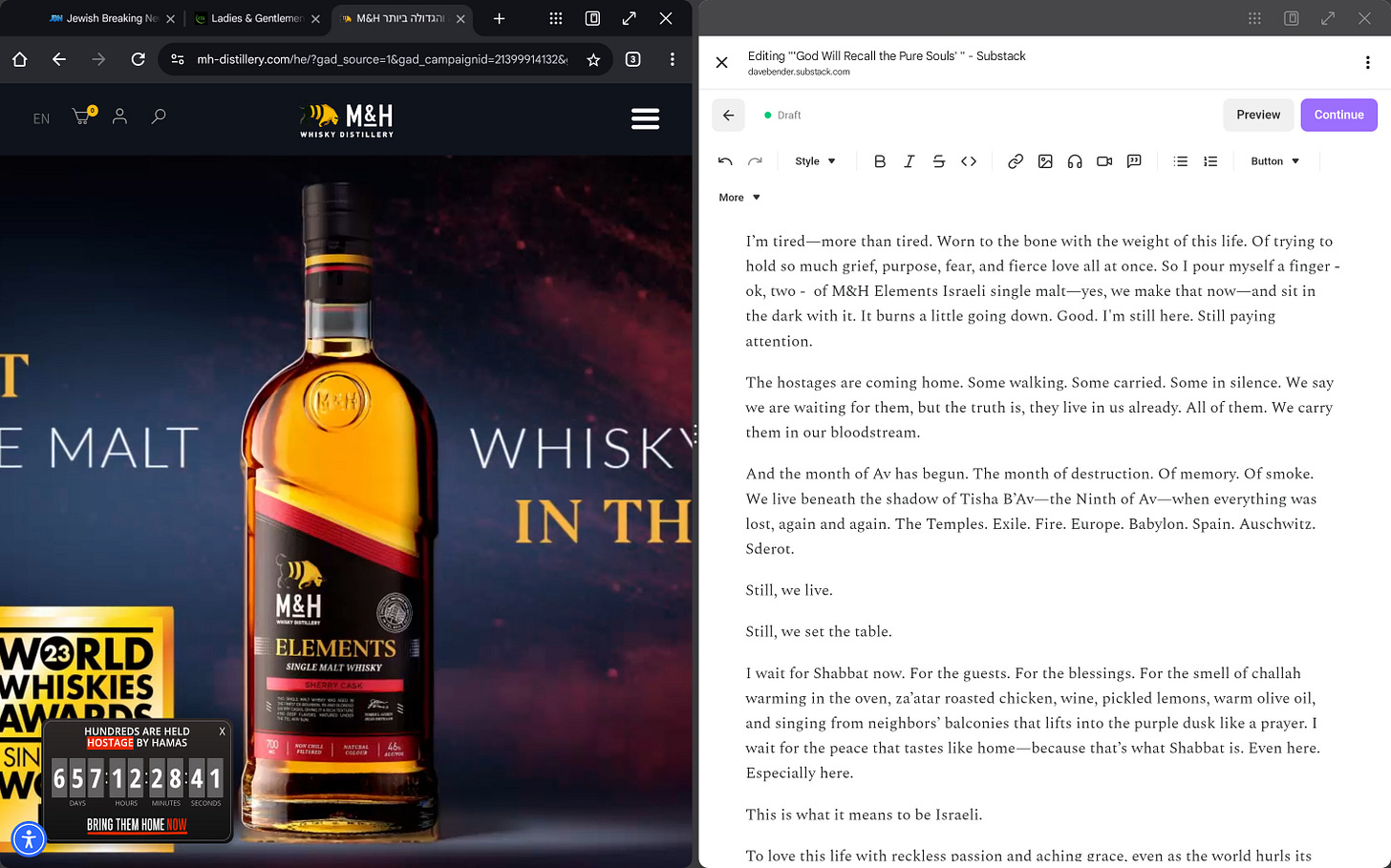
Task: Open the accessibility widget
Action: tap(29, 839)
